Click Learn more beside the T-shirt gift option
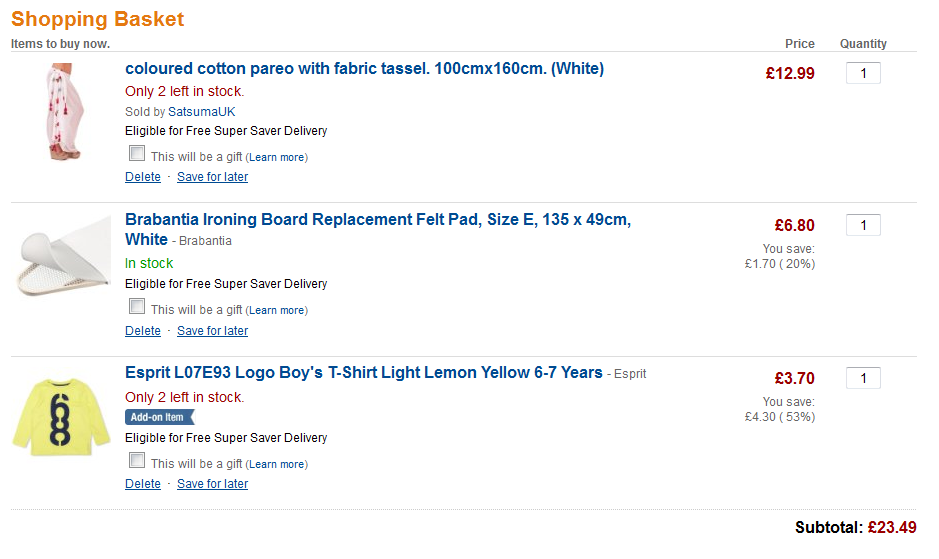Screen dimensions: 939x559 point(276,465)
